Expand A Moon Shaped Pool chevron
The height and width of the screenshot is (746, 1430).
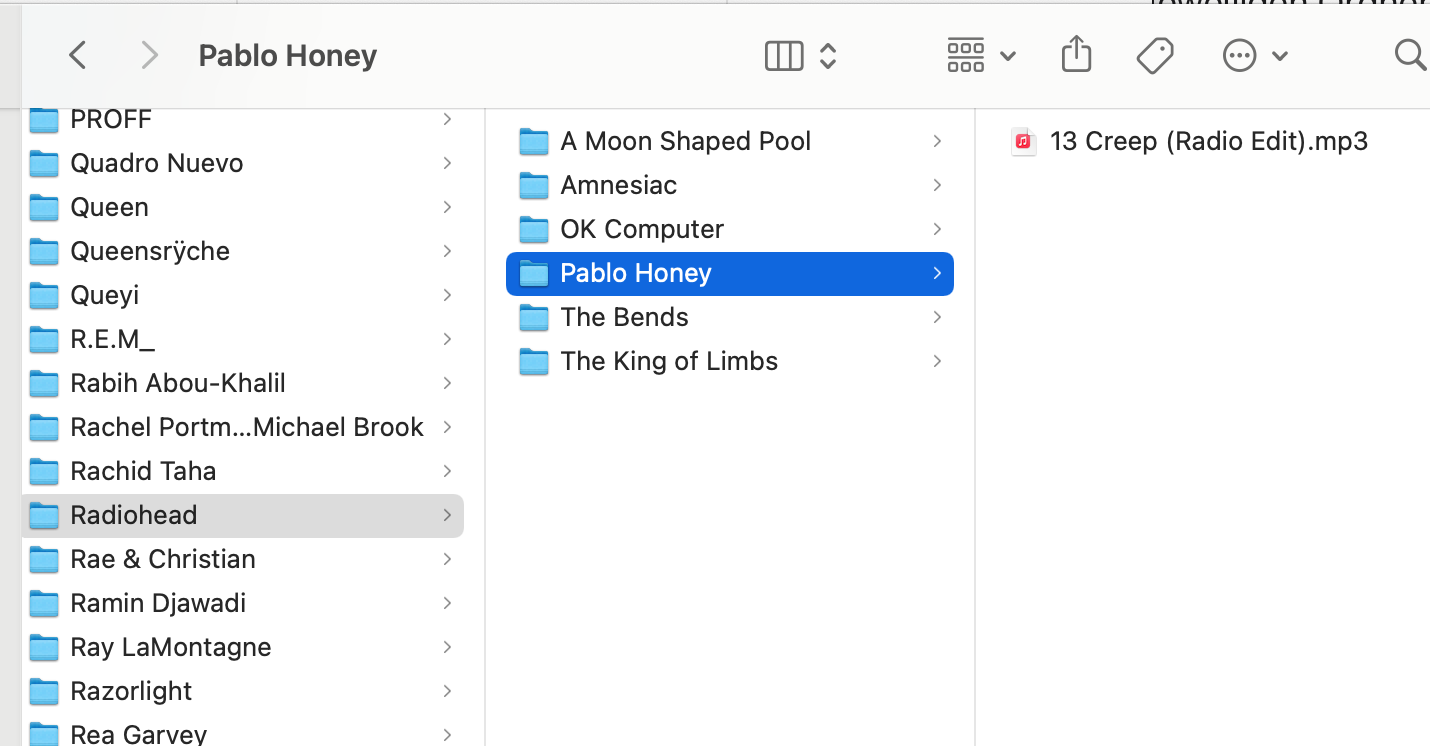[x=937, y=141]
